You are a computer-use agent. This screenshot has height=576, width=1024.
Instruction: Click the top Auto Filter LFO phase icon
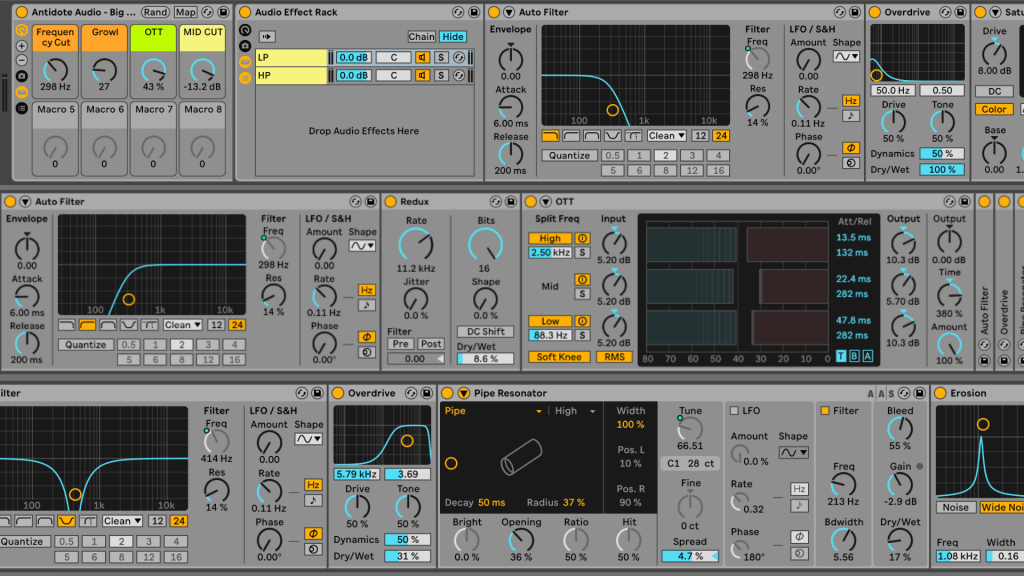pyautogui.click(x=851, y=148)
